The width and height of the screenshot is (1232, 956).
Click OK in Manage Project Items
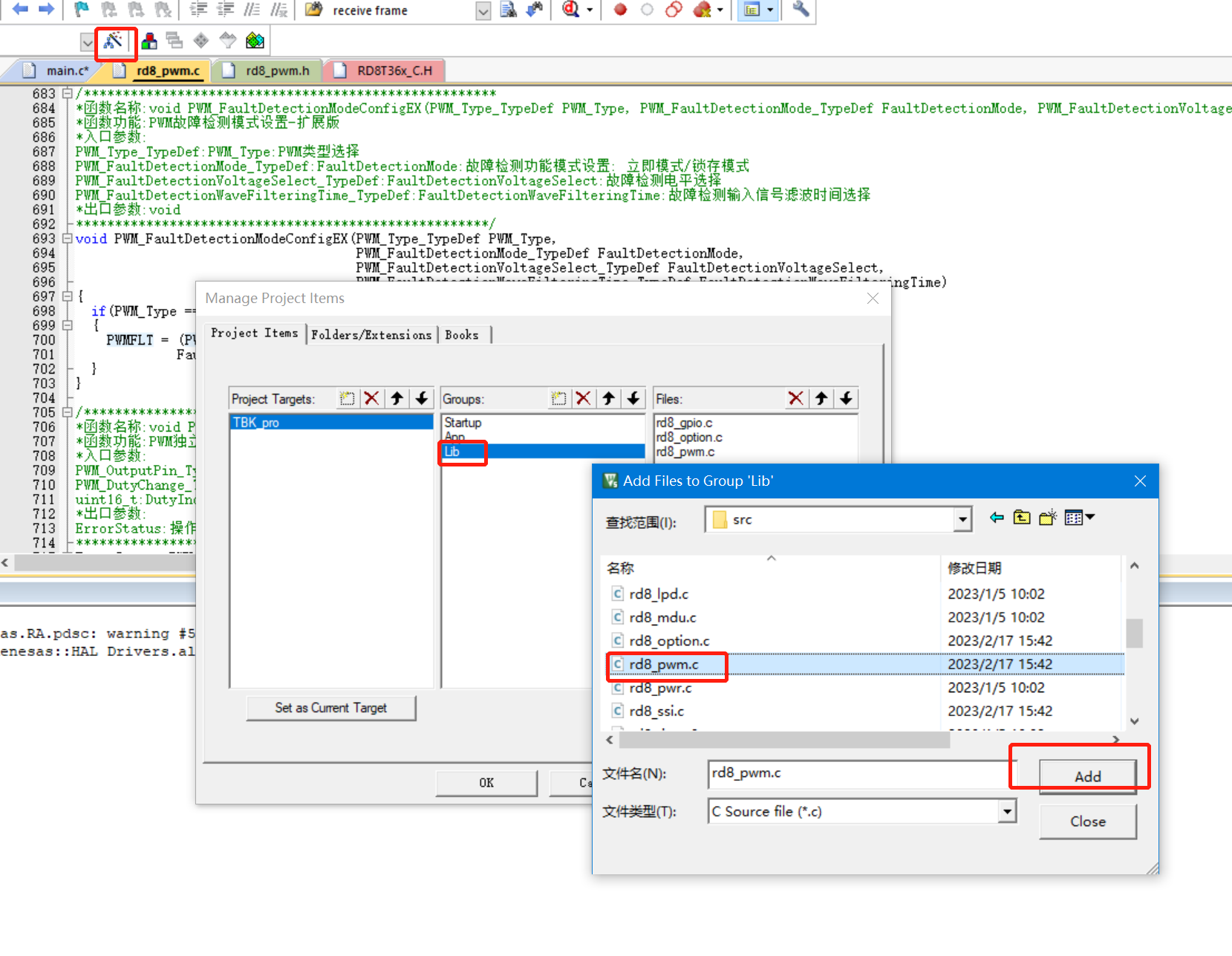(486, 783)
